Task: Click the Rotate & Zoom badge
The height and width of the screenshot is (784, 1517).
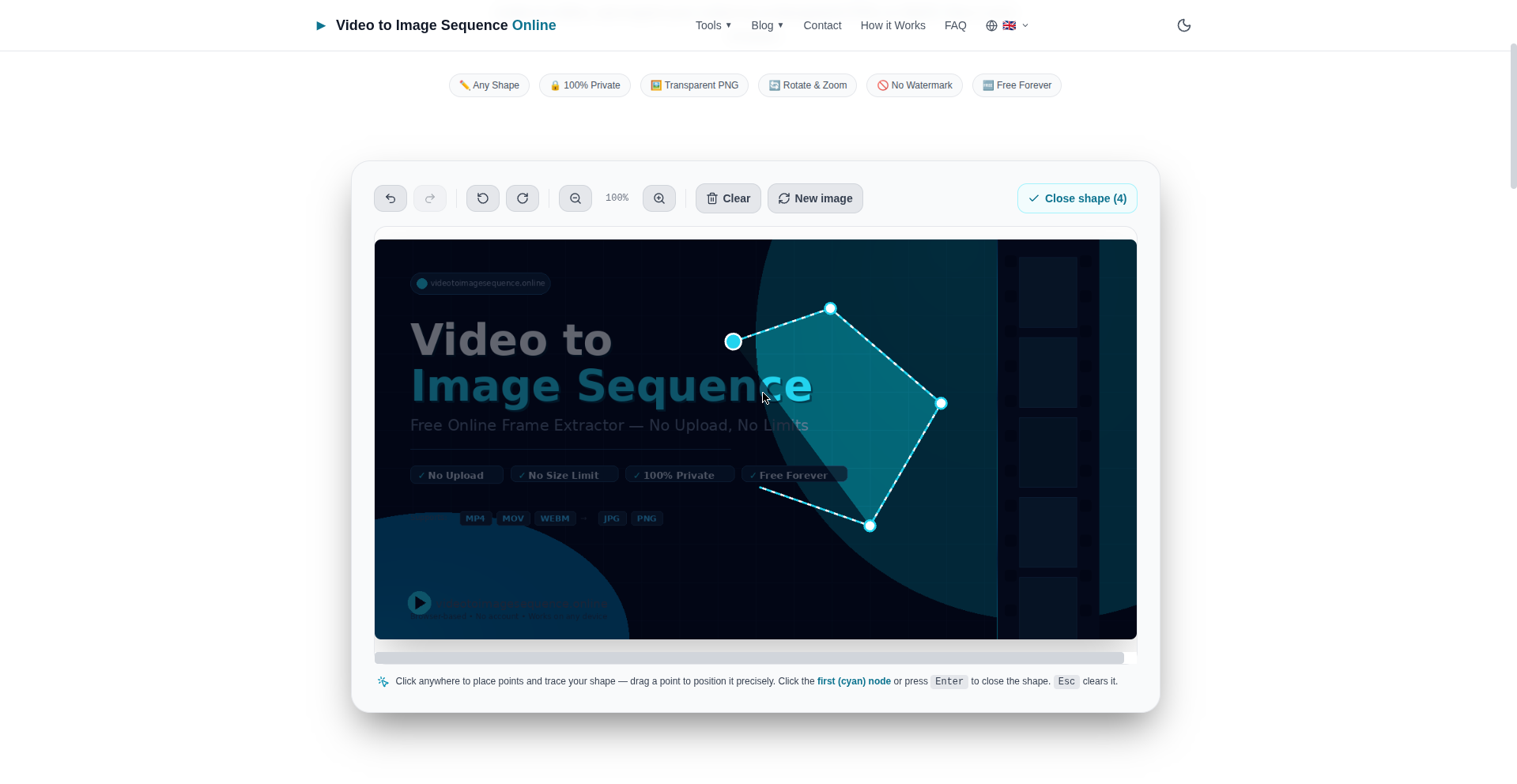Action: coord(807,85)
